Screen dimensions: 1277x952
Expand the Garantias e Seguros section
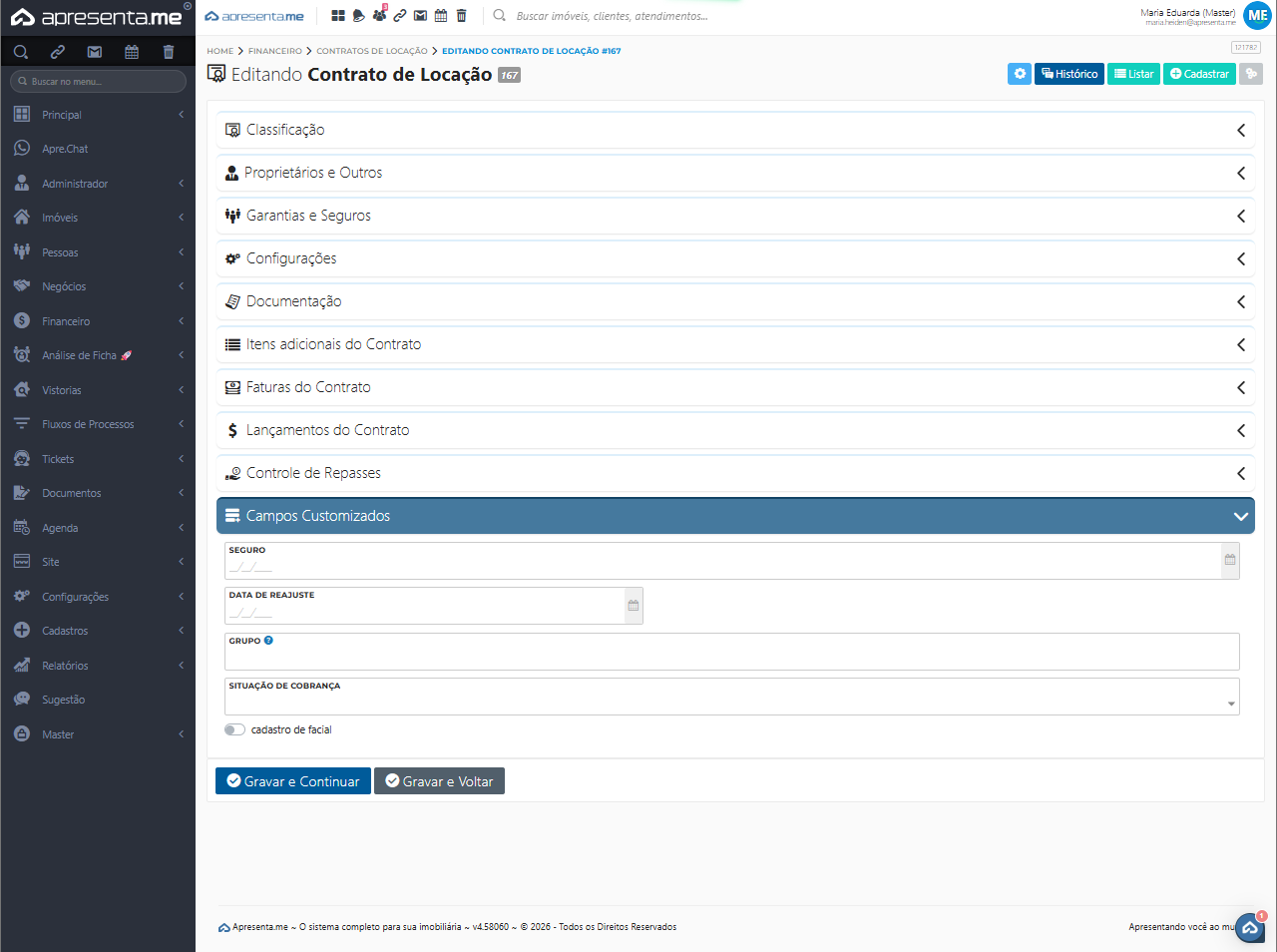point(734,216)
